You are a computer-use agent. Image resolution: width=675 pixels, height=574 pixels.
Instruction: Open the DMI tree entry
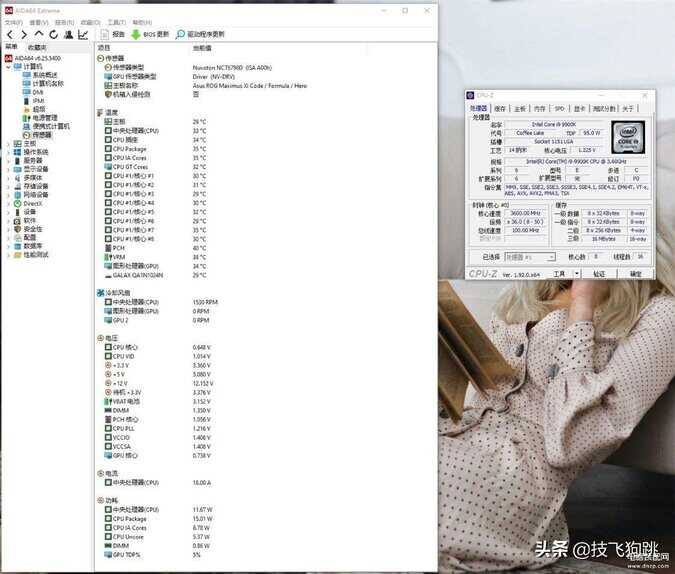[x=38, y=92]
